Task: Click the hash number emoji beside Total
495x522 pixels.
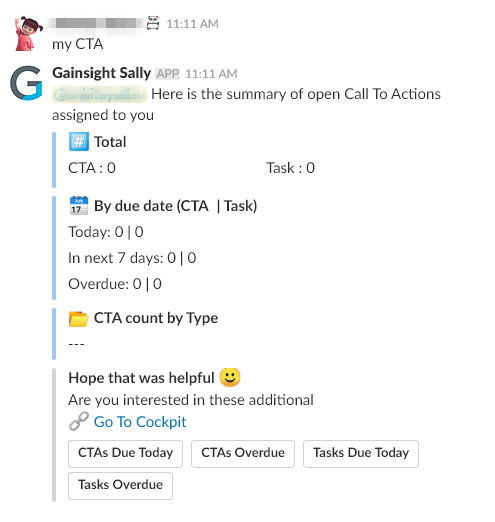Action: tap(79, 142)
